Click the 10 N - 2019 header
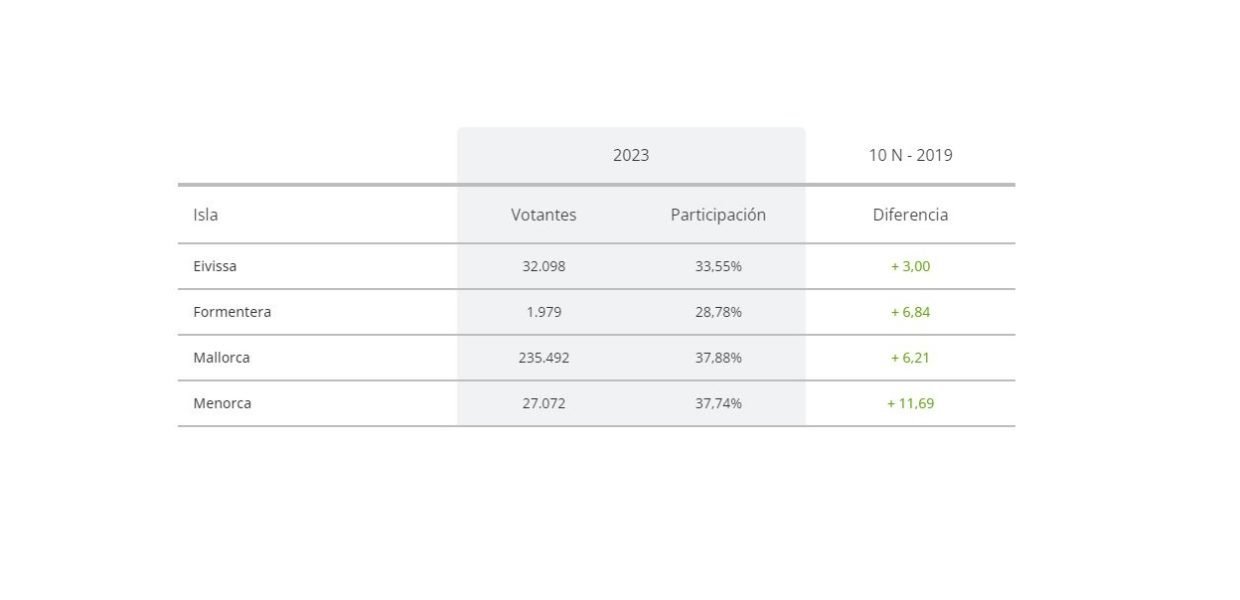 910,155
